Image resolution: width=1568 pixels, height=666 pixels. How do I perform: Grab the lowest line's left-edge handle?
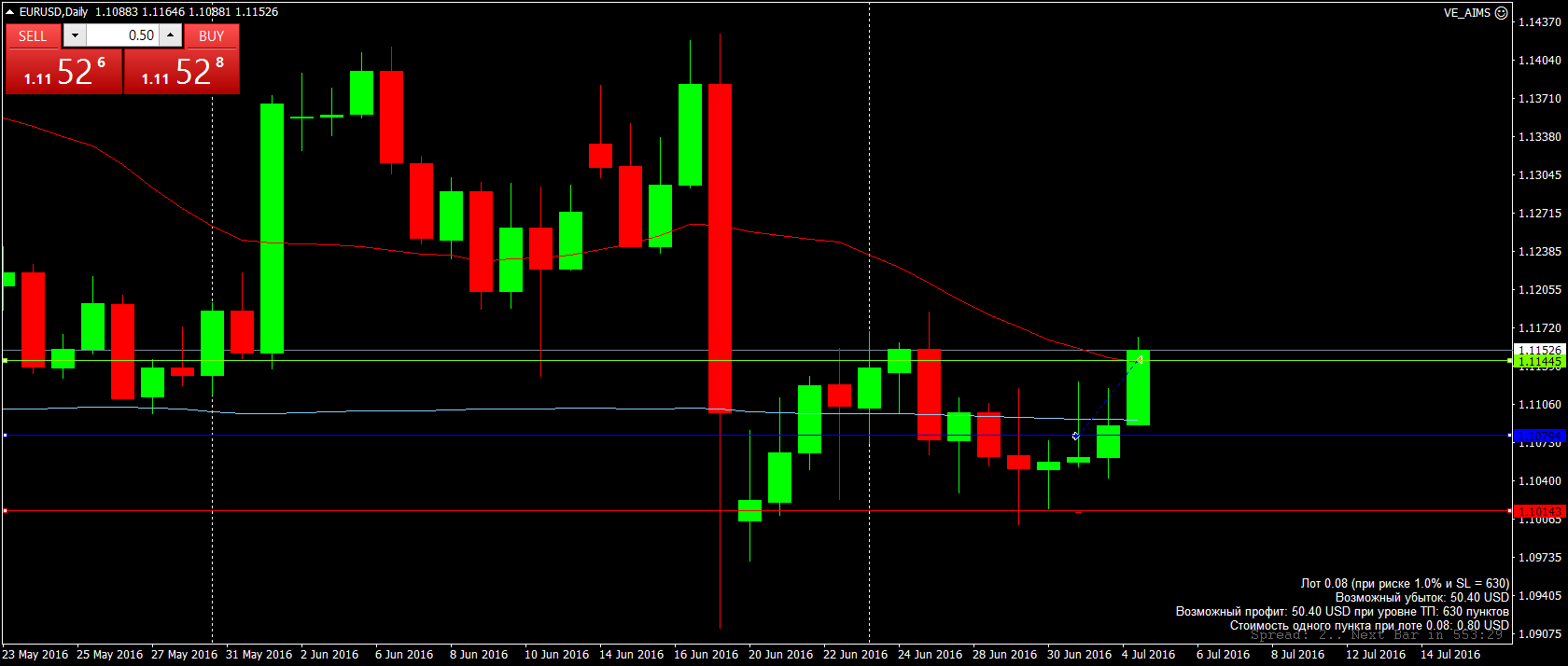point(5,510)
